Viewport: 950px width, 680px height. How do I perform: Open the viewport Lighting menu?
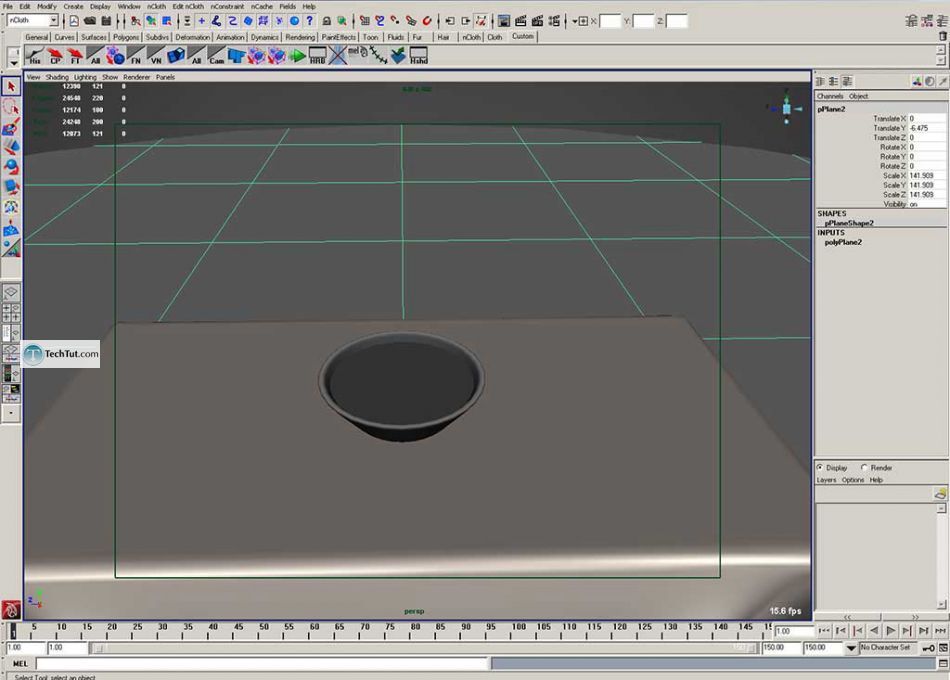tap(85, 78)
